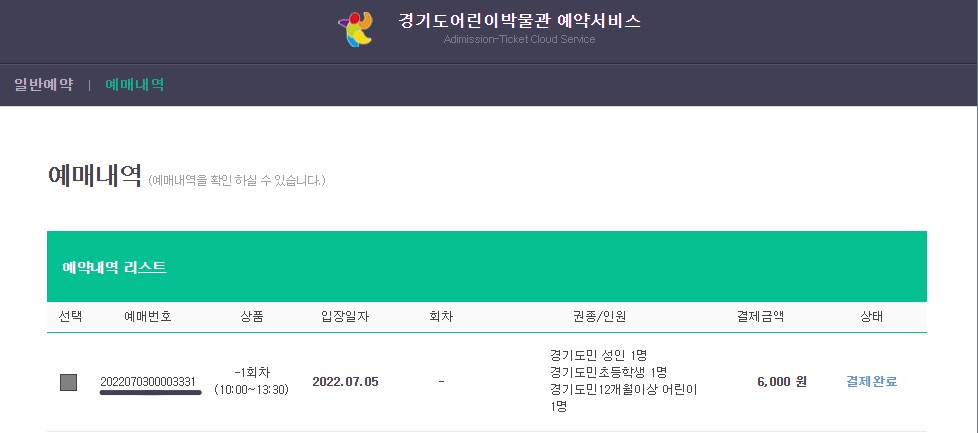Click the 결제금액 column header
This screenshot has height=433, width=978.
pos(760,317)
